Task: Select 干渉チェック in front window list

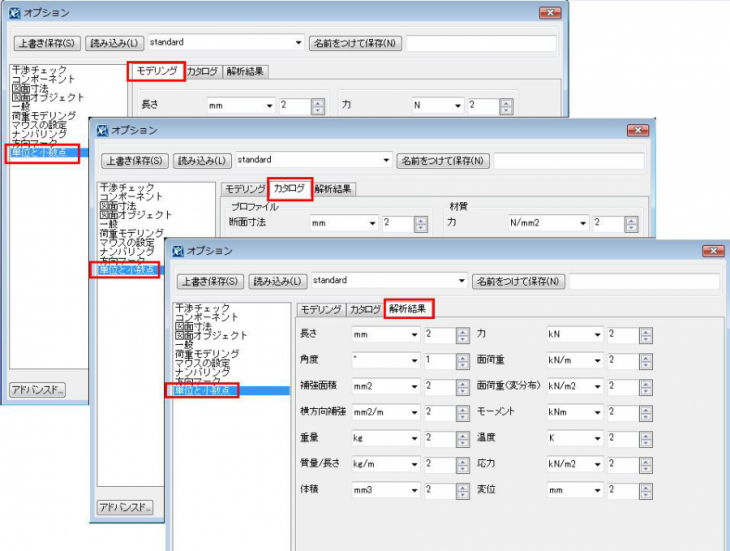Action: click(203, 308)
